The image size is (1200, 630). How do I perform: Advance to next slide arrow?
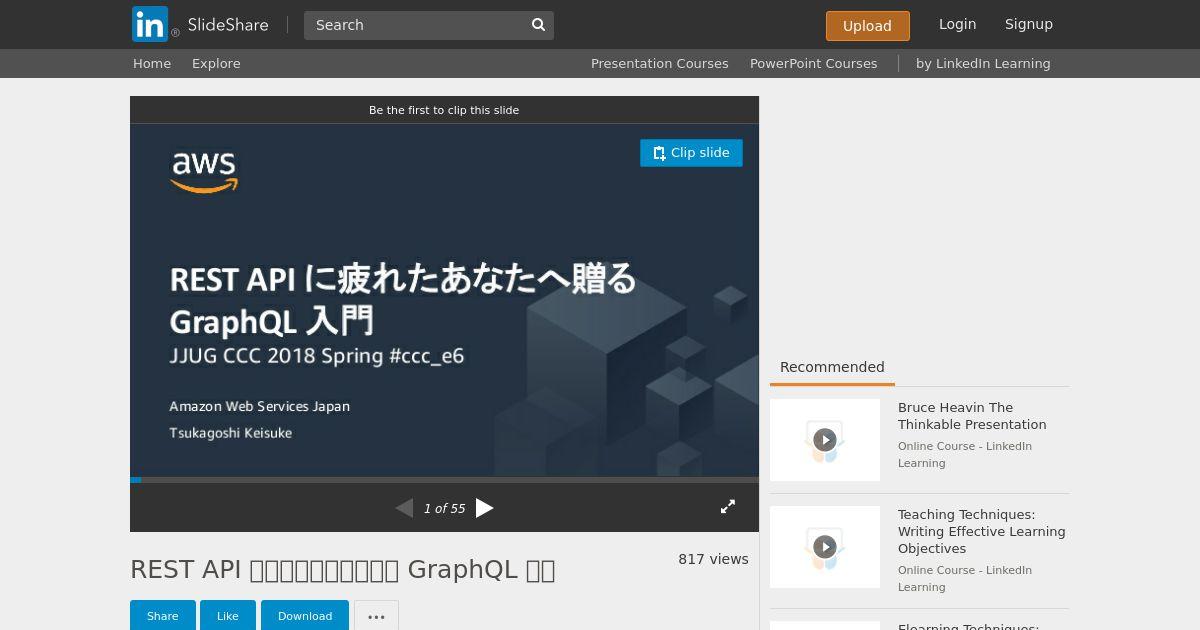[x=485, y=508]
